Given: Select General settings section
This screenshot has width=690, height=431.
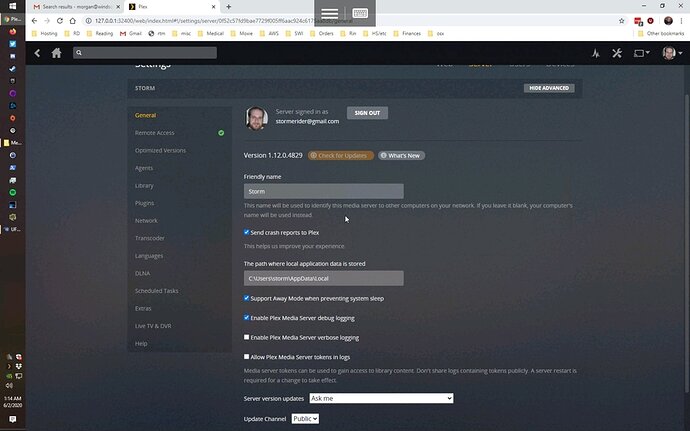Looking at the screenshot, I should point(145,115).
